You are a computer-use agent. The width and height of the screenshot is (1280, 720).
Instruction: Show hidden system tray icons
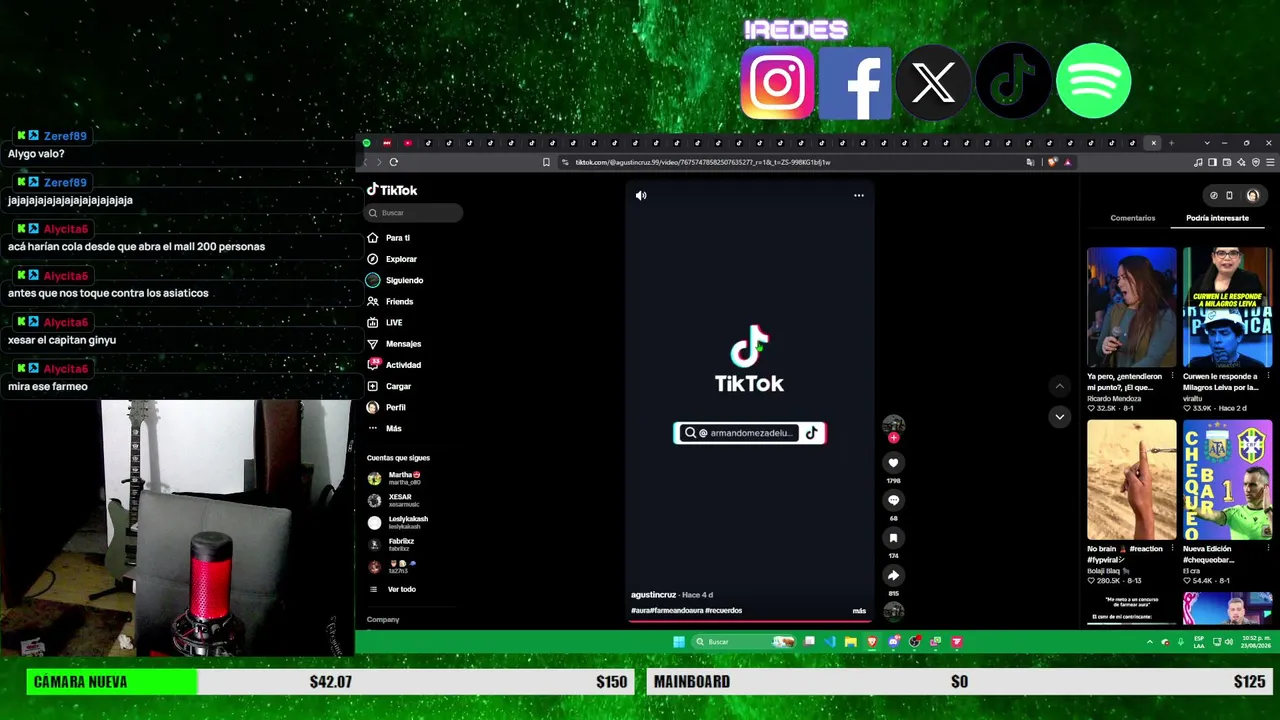pyautogui.click(x=1149, y=642)
